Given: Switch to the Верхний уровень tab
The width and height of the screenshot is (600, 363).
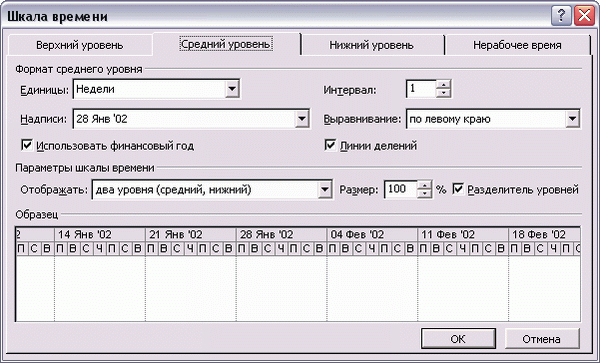Looking at the screenshot, I should [80, 45].
